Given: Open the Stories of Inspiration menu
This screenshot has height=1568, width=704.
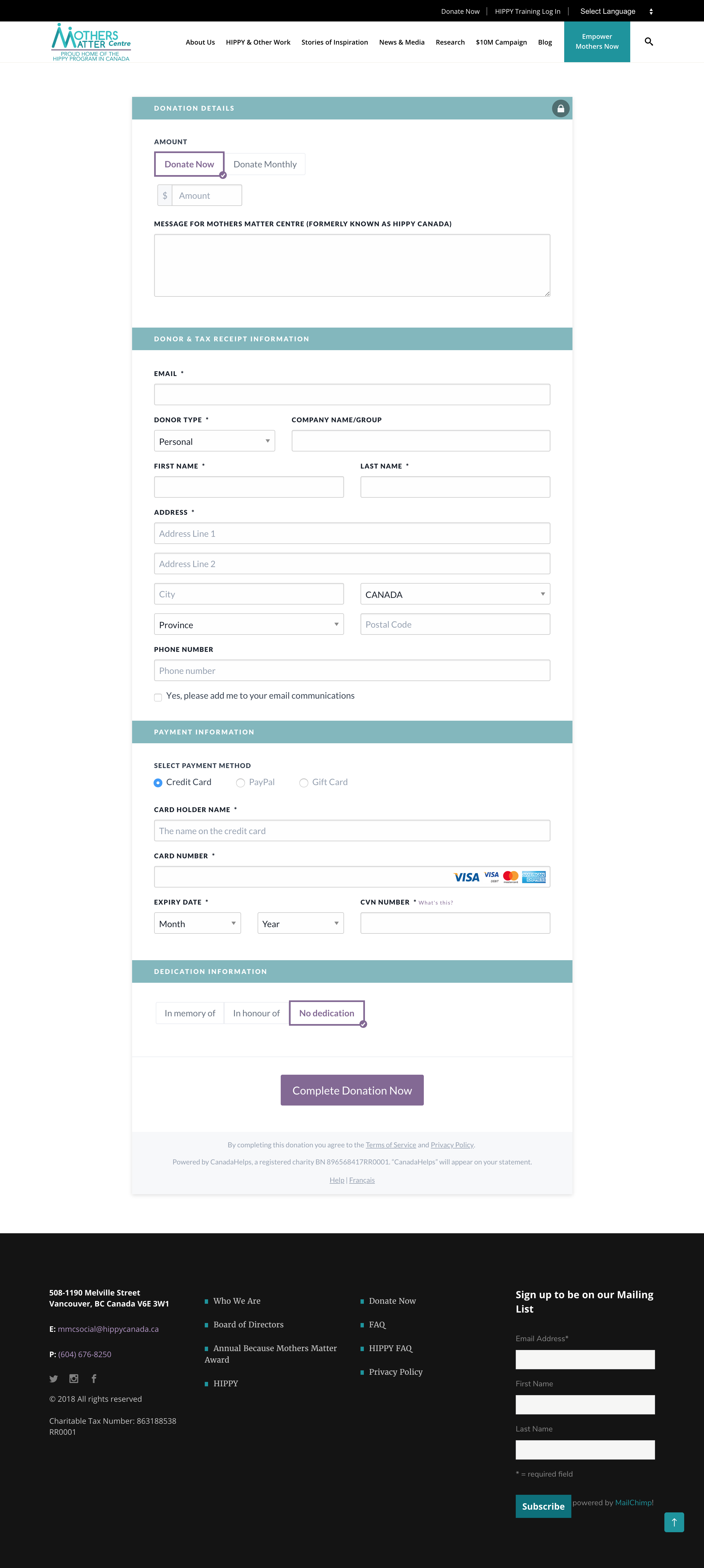Looking at the screenshot, I should tap(335, 42).
